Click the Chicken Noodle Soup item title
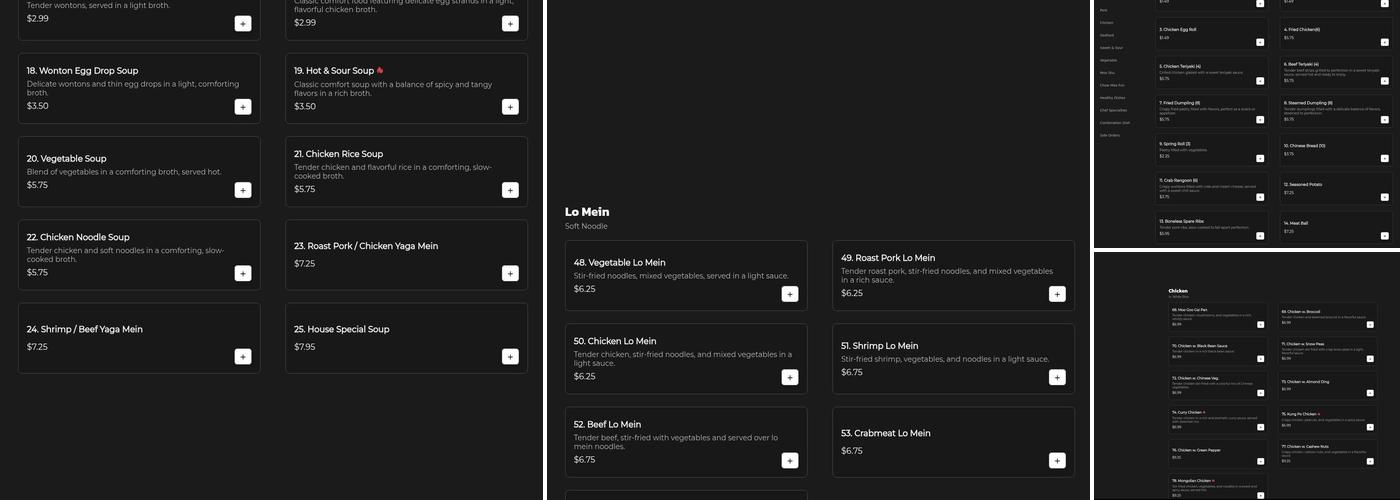Screen dimensions: 1400x500 tap(77, 237)
